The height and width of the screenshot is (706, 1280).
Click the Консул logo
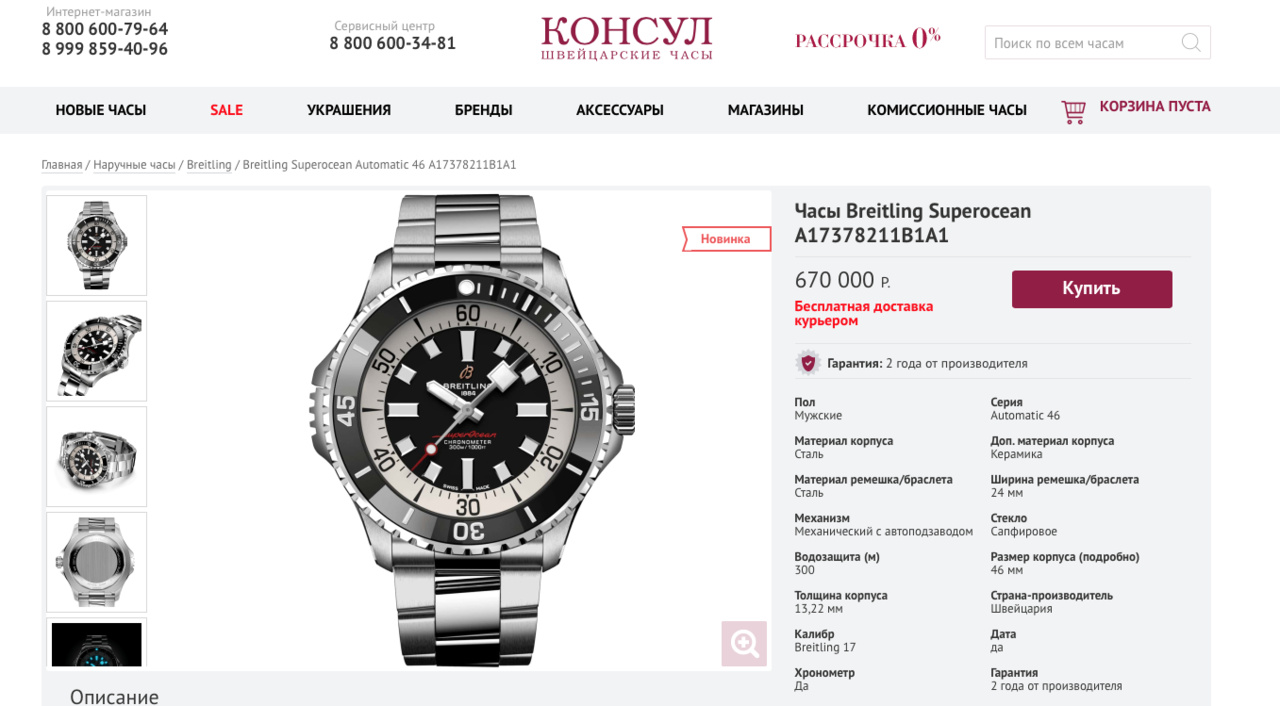627,40
